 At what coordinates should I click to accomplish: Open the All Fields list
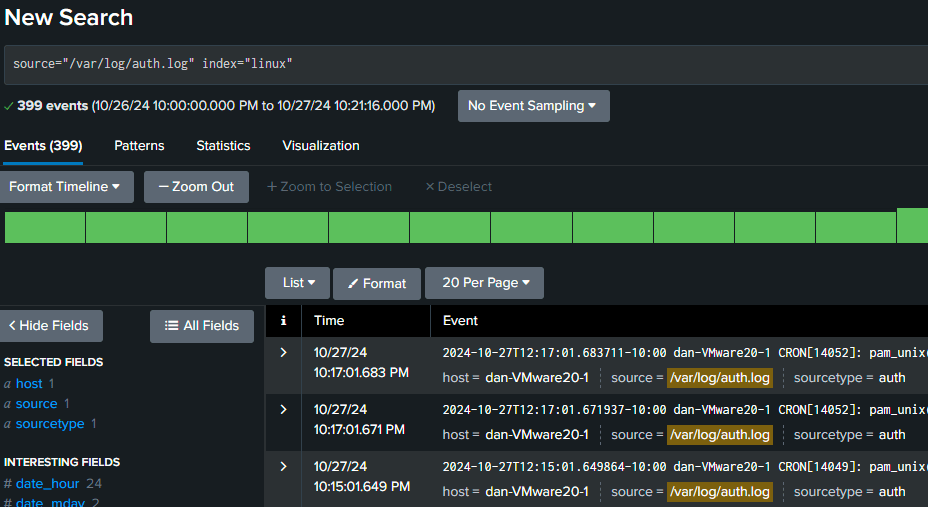click(x=202, y=326)
